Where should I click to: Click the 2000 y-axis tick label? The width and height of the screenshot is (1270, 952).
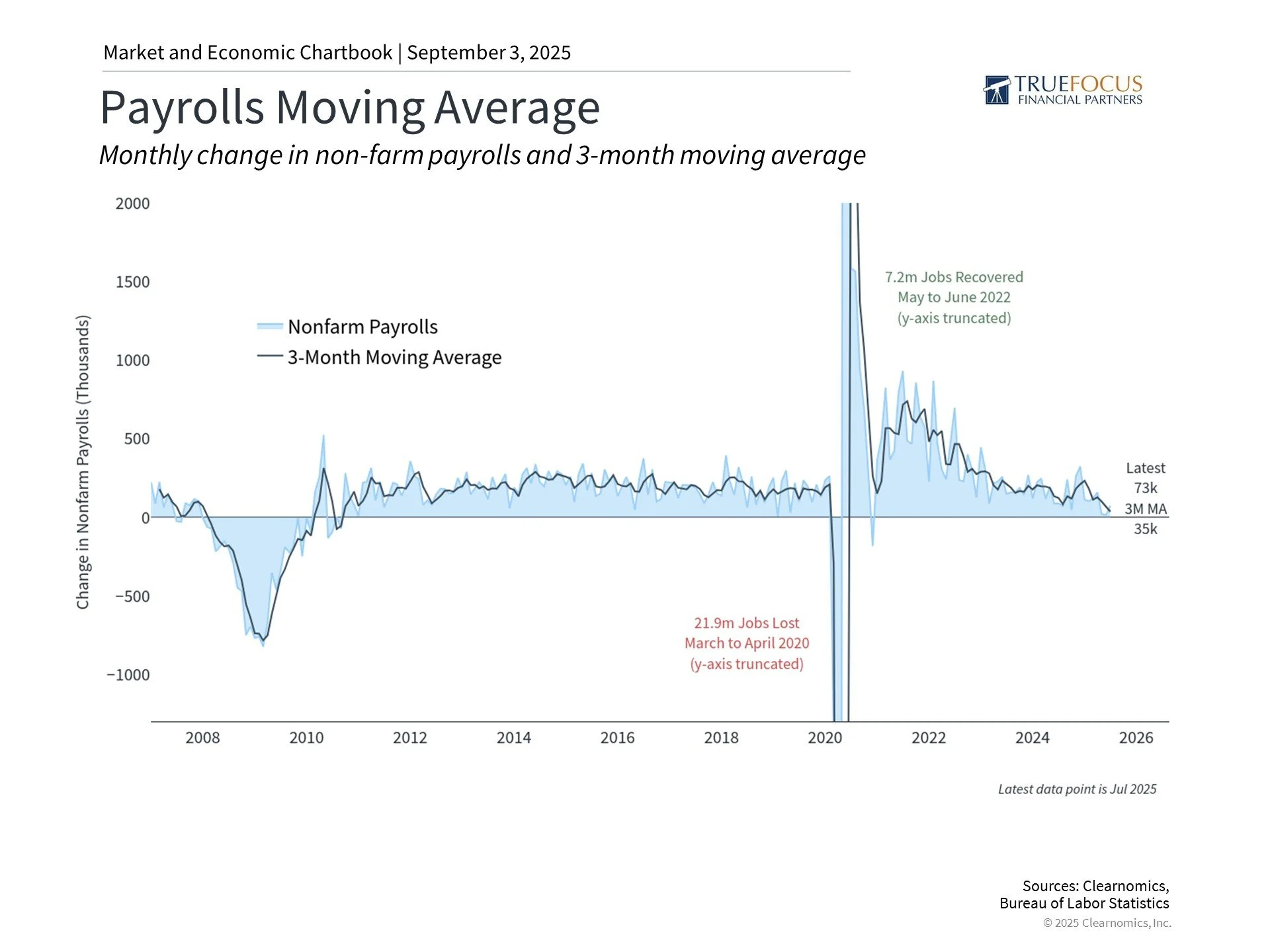point(132,204)
